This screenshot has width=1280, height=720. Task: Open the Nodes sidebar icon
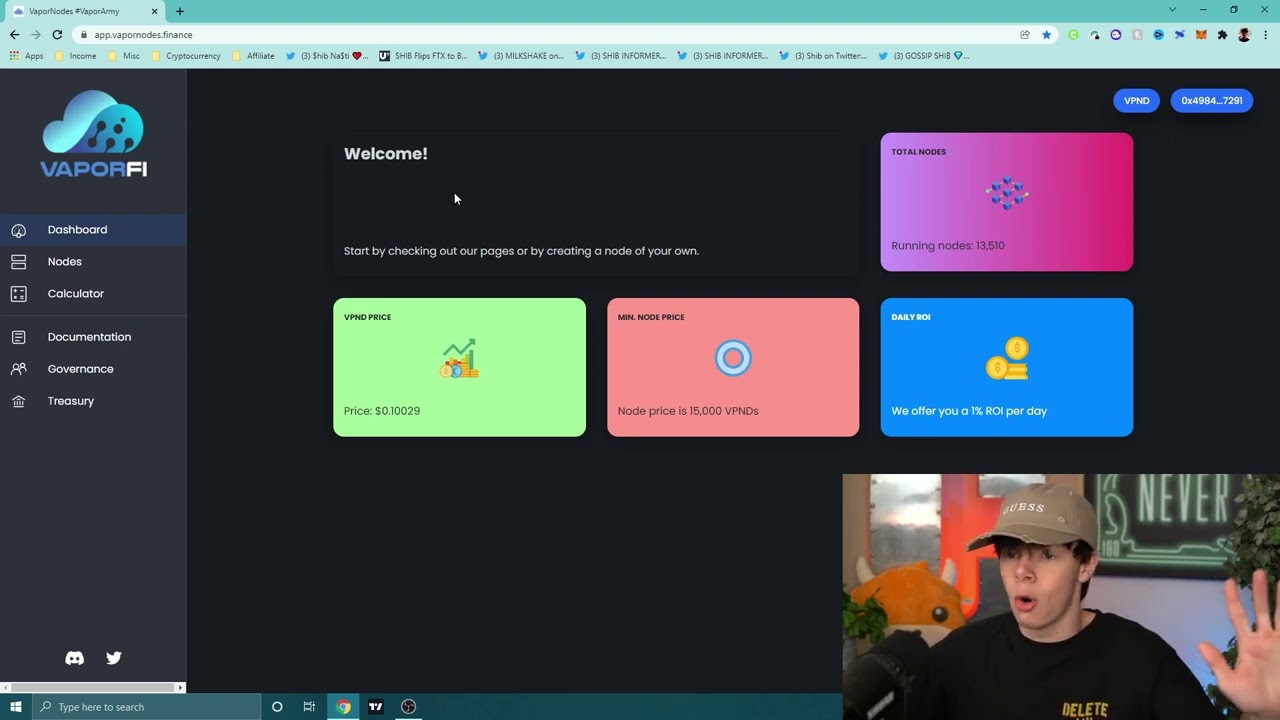tap(18, 262)
